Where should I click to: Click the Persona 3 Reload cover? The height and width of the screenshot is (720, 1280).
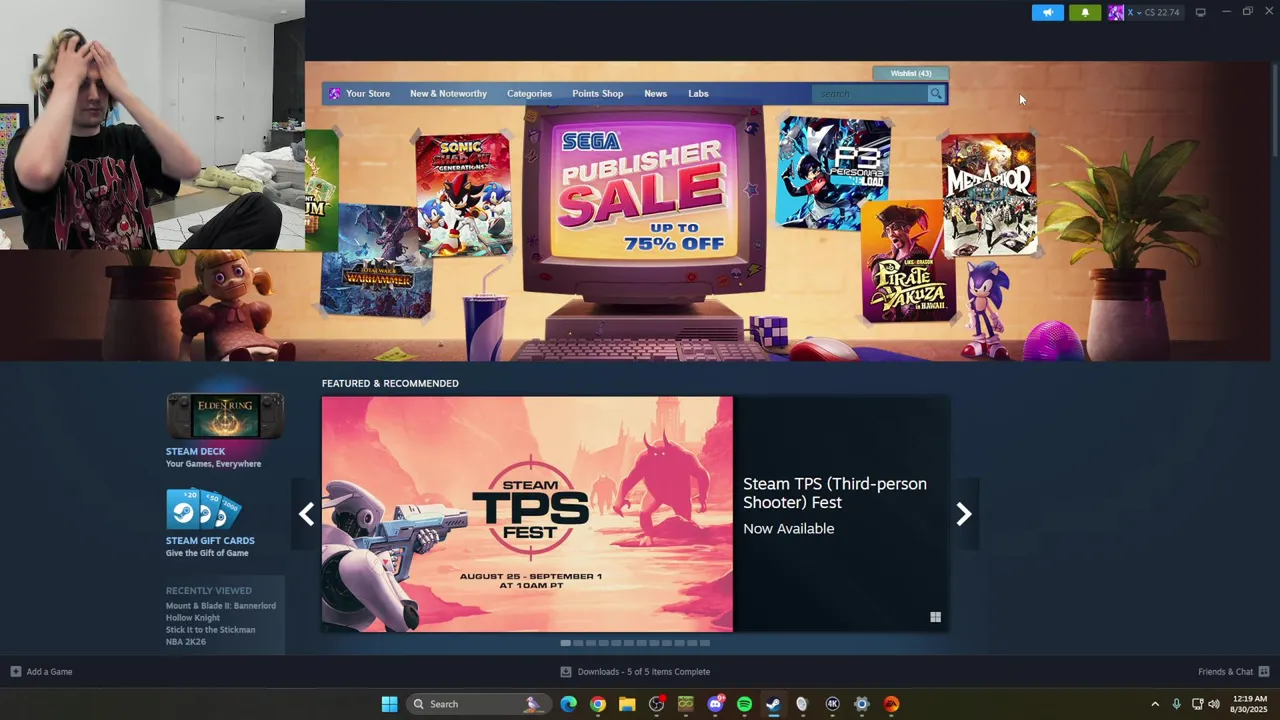[833, 172]
